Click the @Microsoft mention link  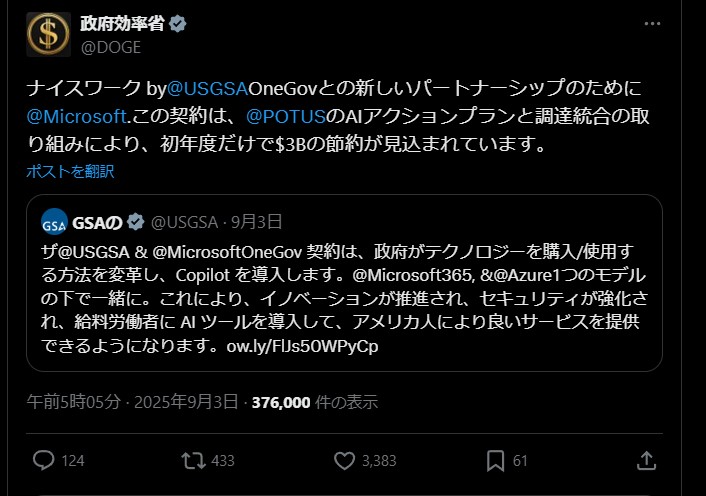pyautogui.click(x=77, y=117)
